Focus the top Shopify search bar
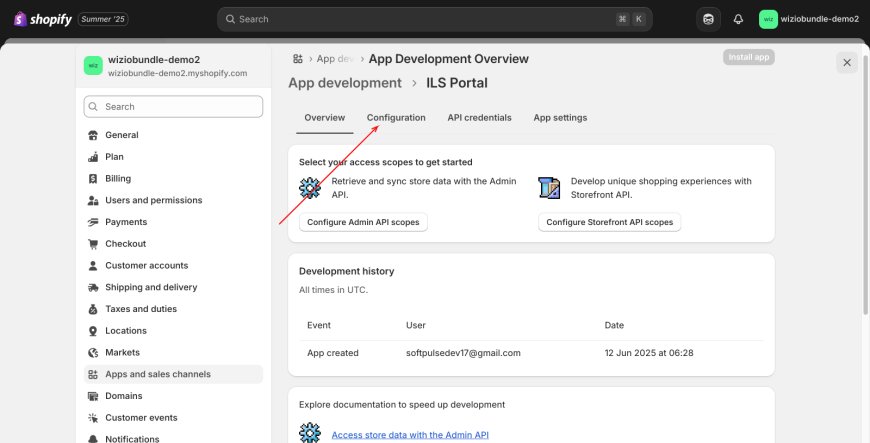The image size is (870, 443). pyautogui.click(x=434, y=19)
